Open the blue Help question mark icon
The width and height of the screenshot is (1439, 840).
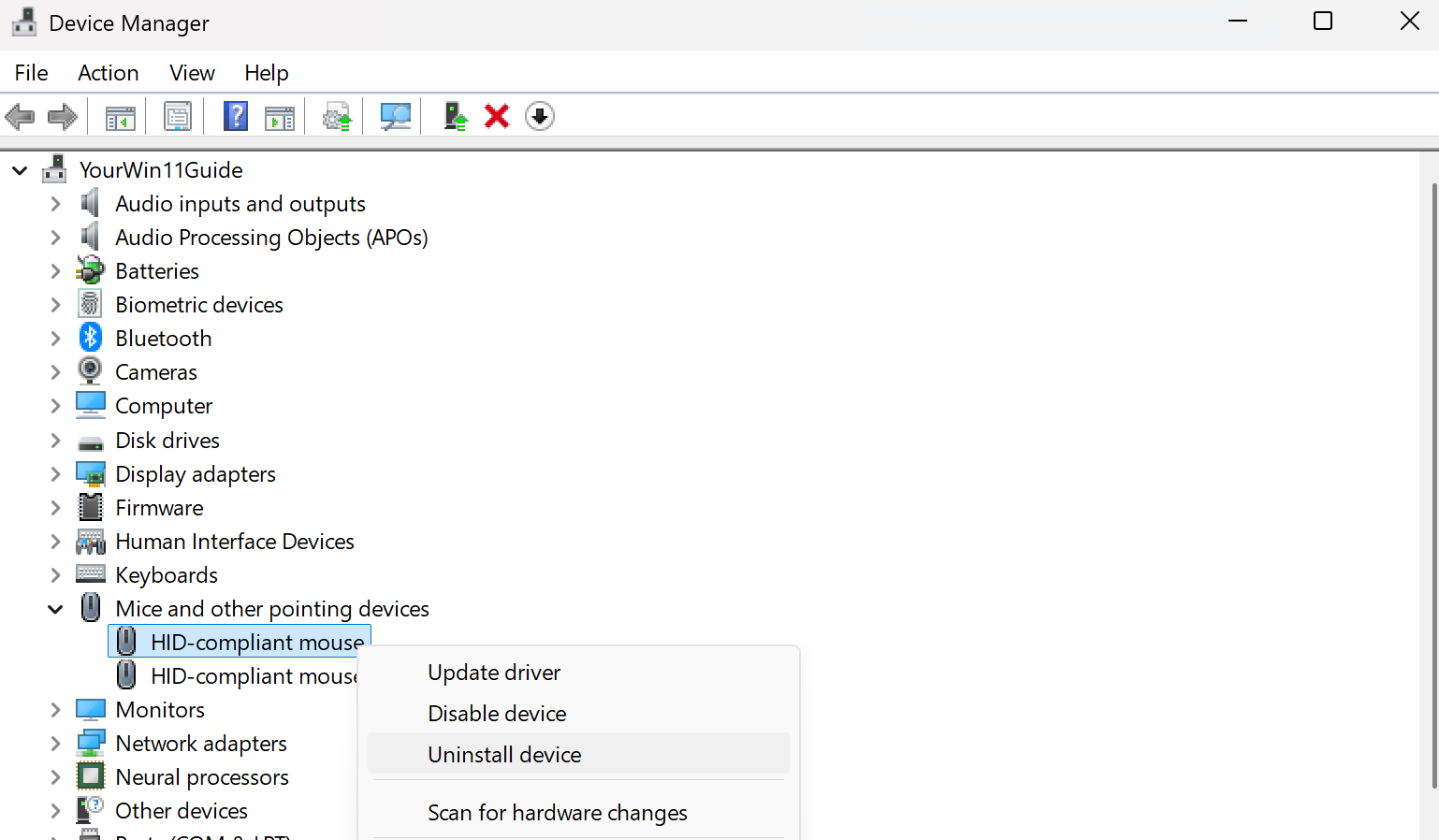point(236,116)
